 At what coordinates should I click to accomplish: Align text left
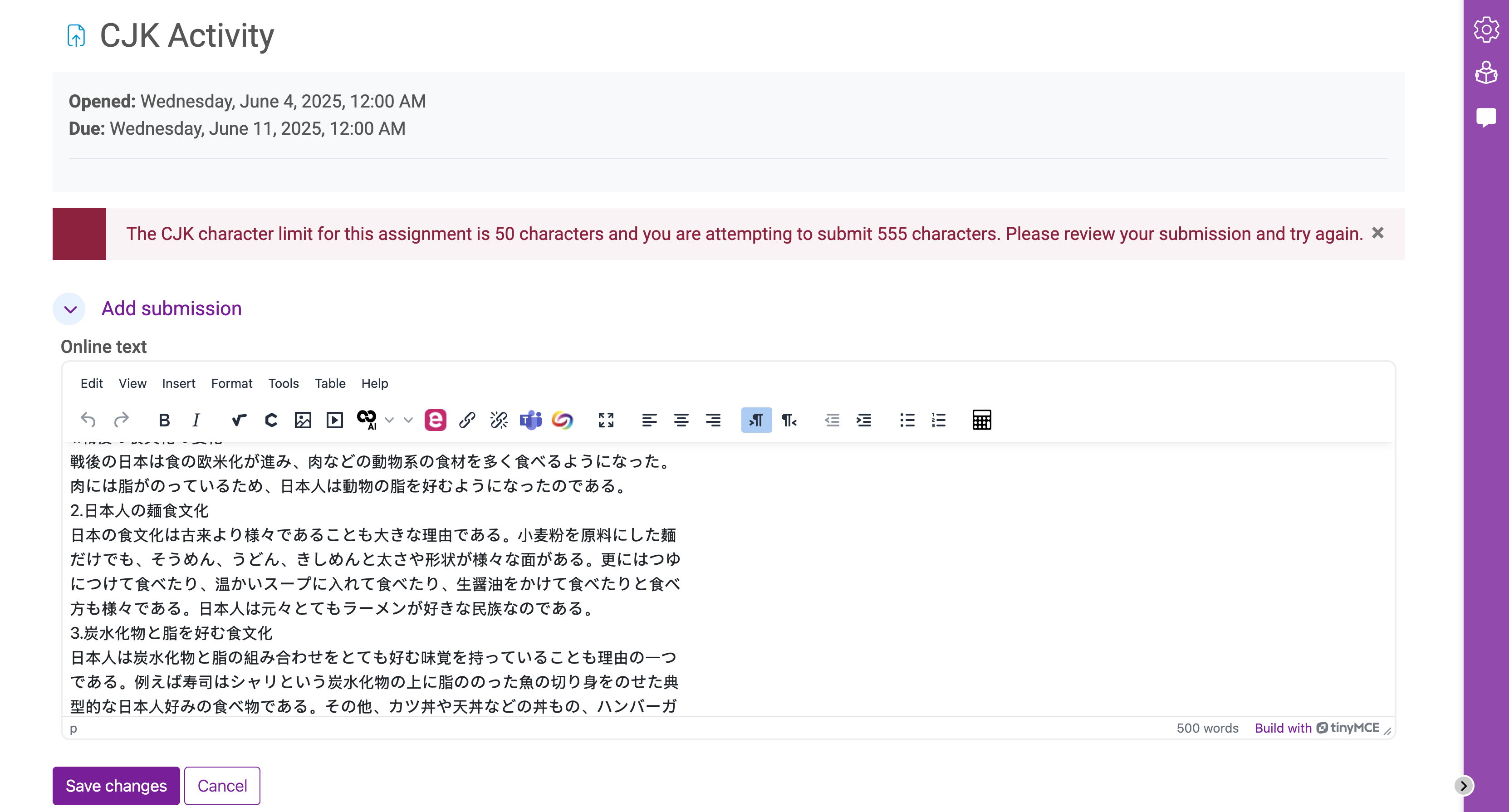(649, 420)
